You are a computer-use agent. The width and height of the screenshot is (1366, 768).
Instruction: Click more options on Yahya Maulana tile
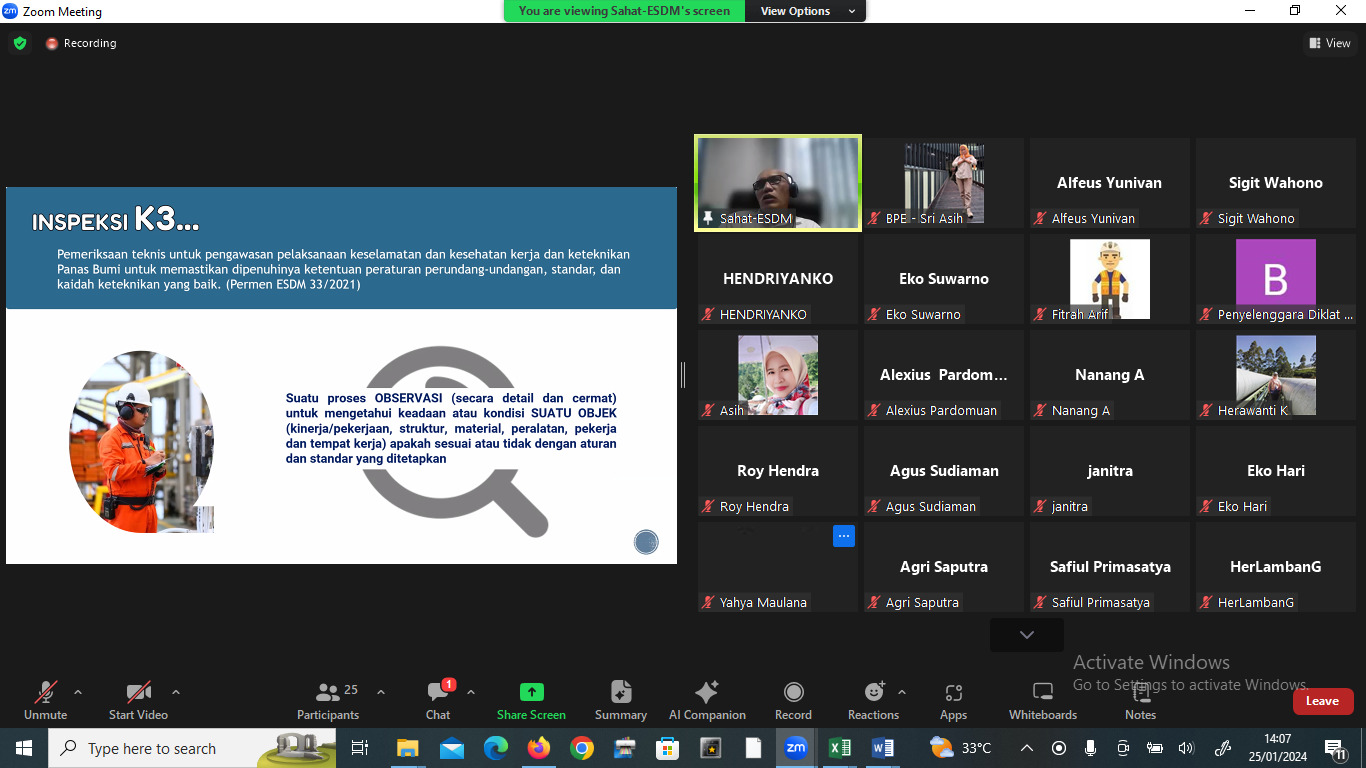[x=844, y=536]
